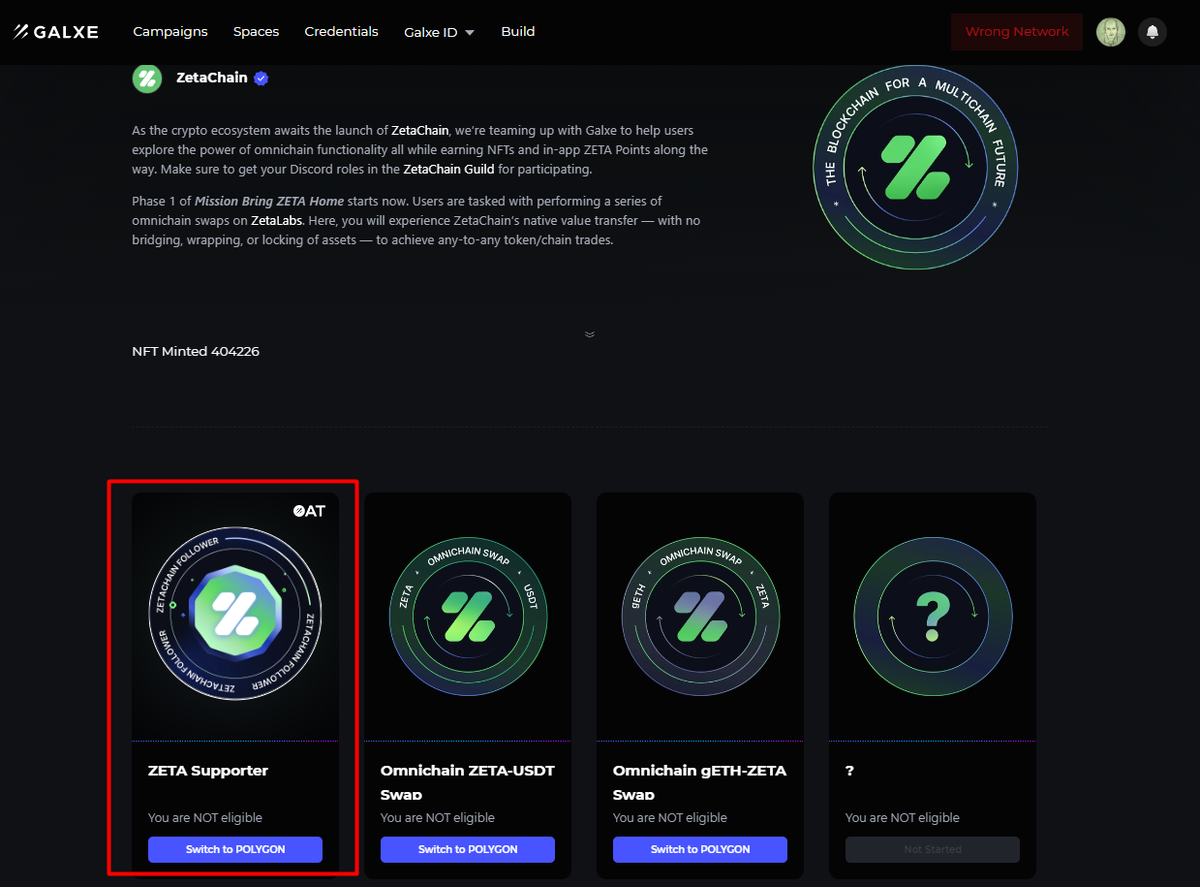
Task: Expand the description with double chevron
Action: pos(590,334)
